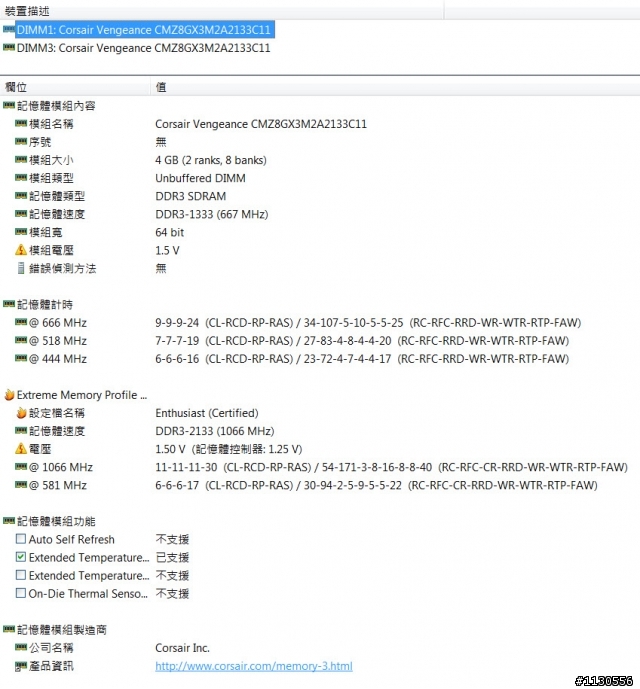
Task: Click the 值 column header
Action: (161, 87)
